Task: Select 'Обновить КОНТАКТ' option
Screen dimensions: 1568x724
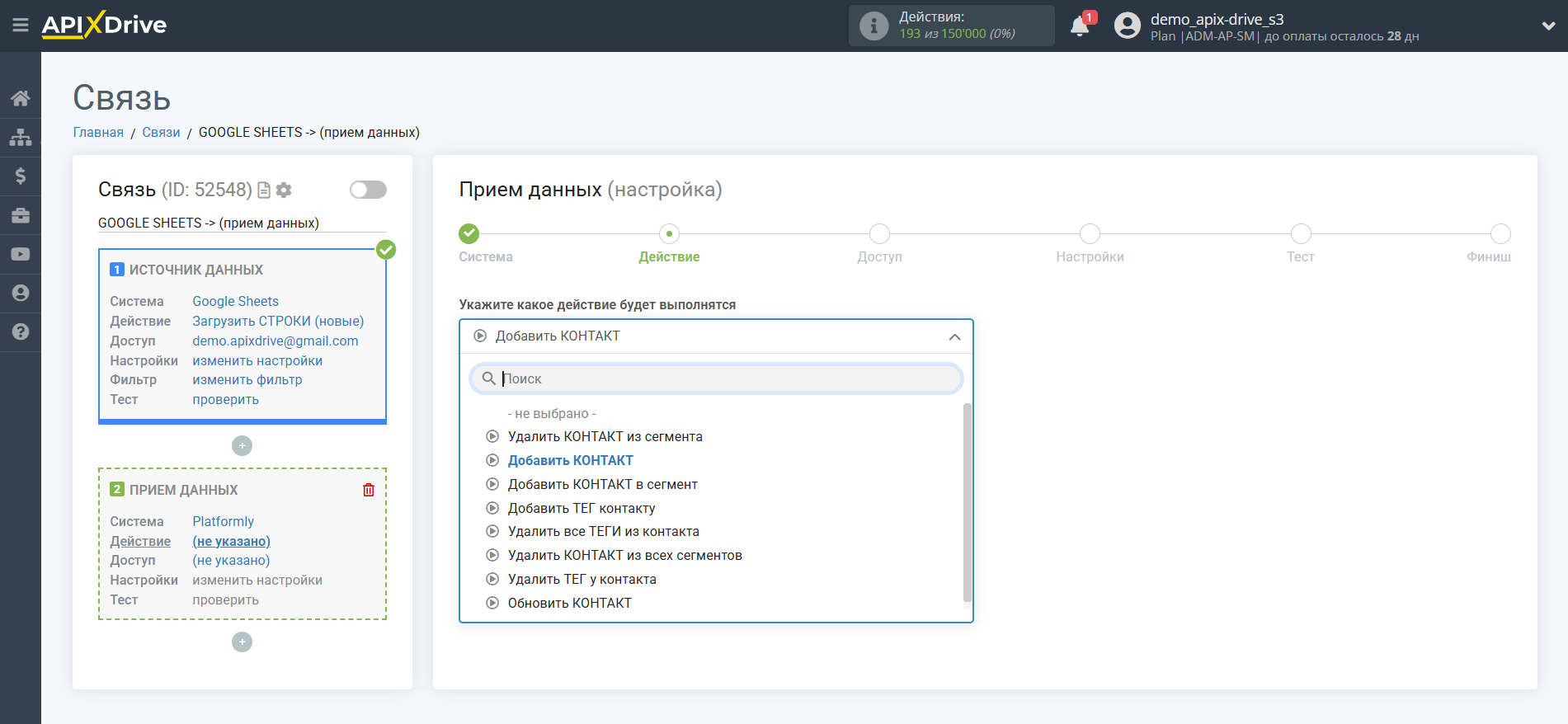Action: [569, 603]
